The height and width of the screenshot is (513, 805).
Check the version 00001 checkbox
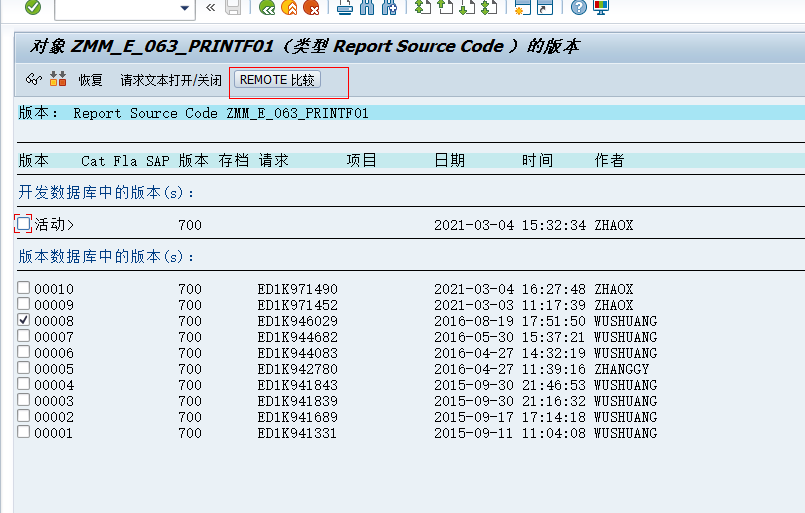[x=23, y=431]
